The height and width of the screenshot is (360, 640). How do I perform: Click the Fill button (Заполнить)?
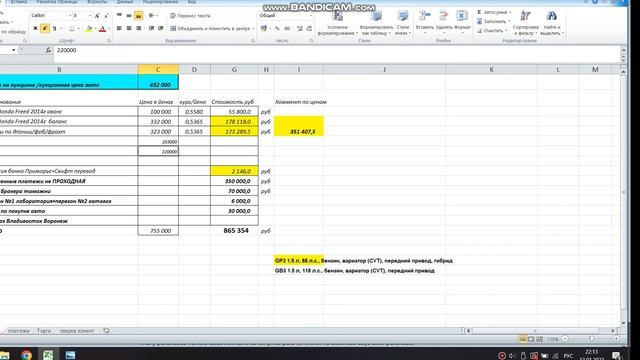(x=493, y=21)
